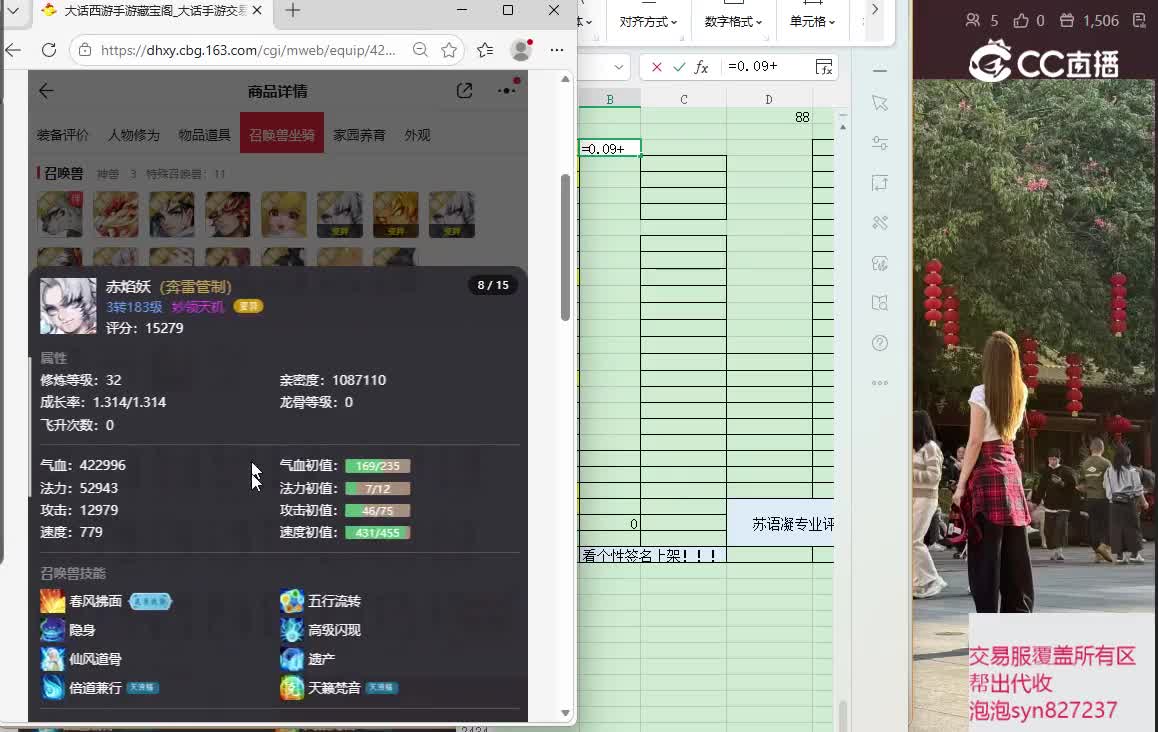Click the 遗产 skill icon
The height and width of the screenshot is (732, 1158).
coord(292,659)
